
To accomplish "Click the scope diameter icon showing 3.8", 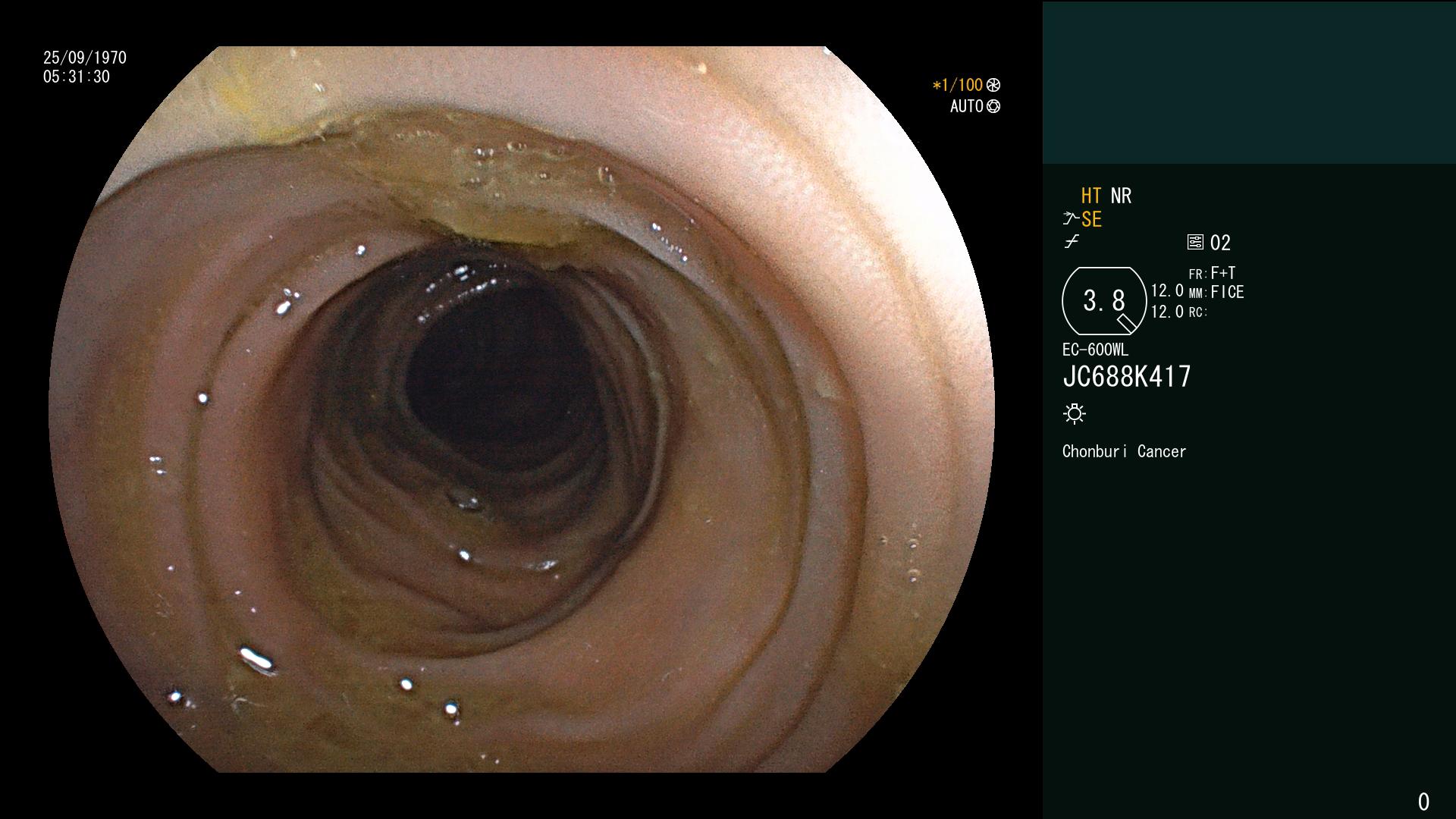I will (1104, 301).
